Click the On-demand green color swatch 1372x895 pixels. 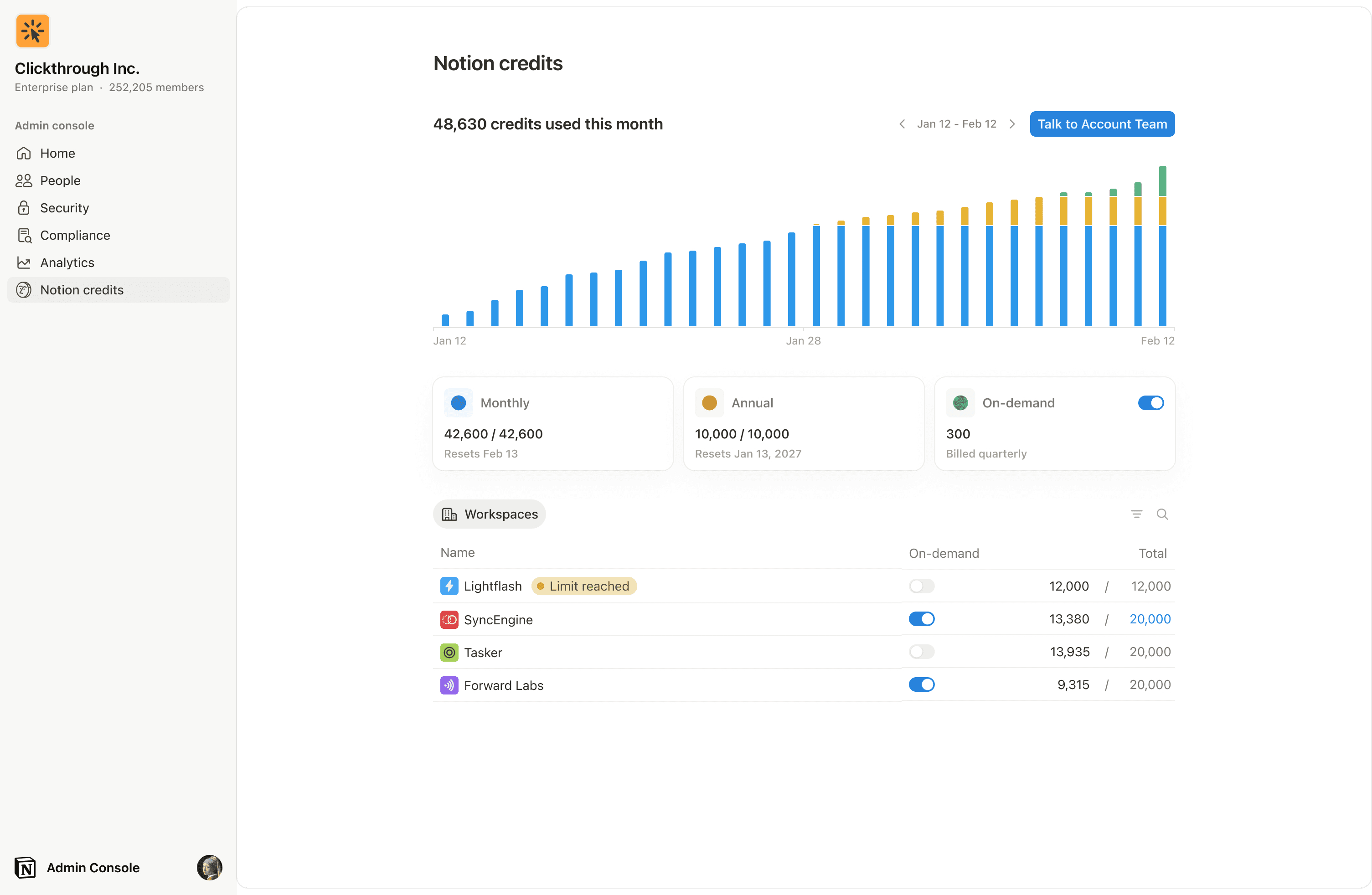click(x=960, y=403)
